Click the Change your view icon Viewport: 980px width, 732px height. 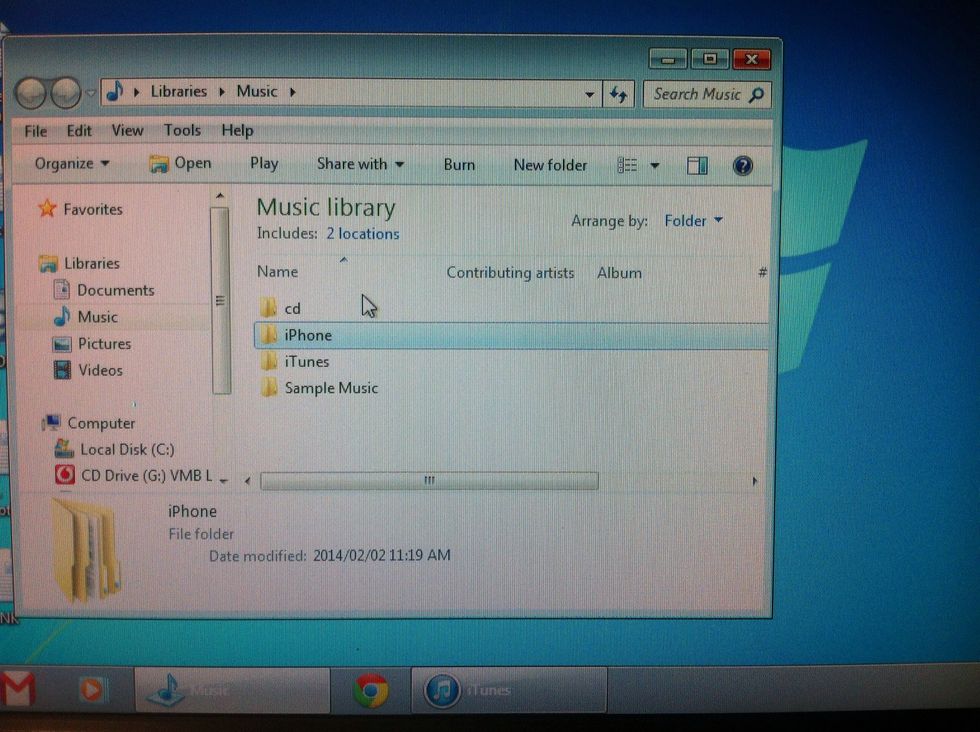[x=627, y=165]
